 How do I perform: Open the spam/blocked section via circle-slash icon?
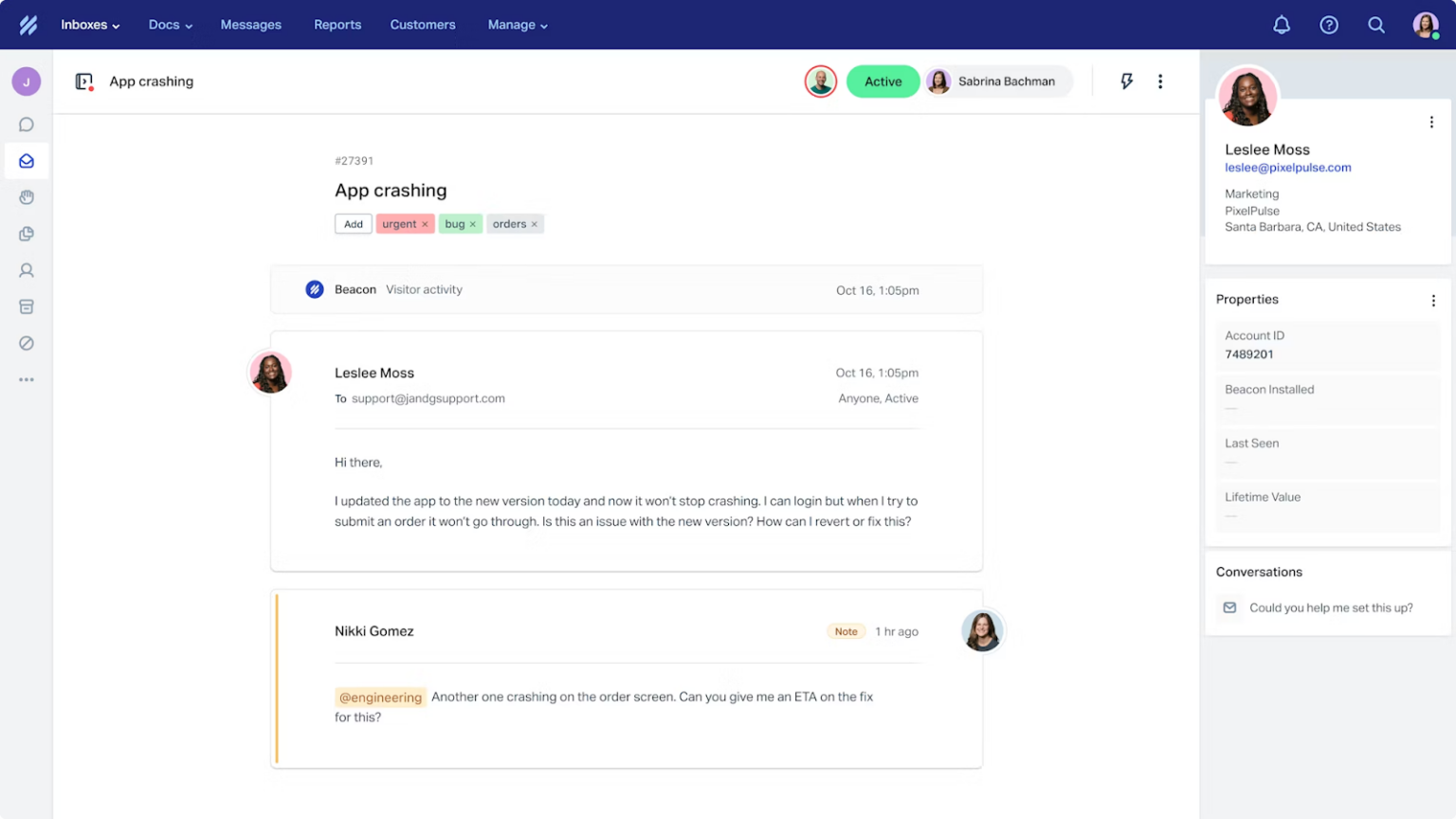coord(27,343)
